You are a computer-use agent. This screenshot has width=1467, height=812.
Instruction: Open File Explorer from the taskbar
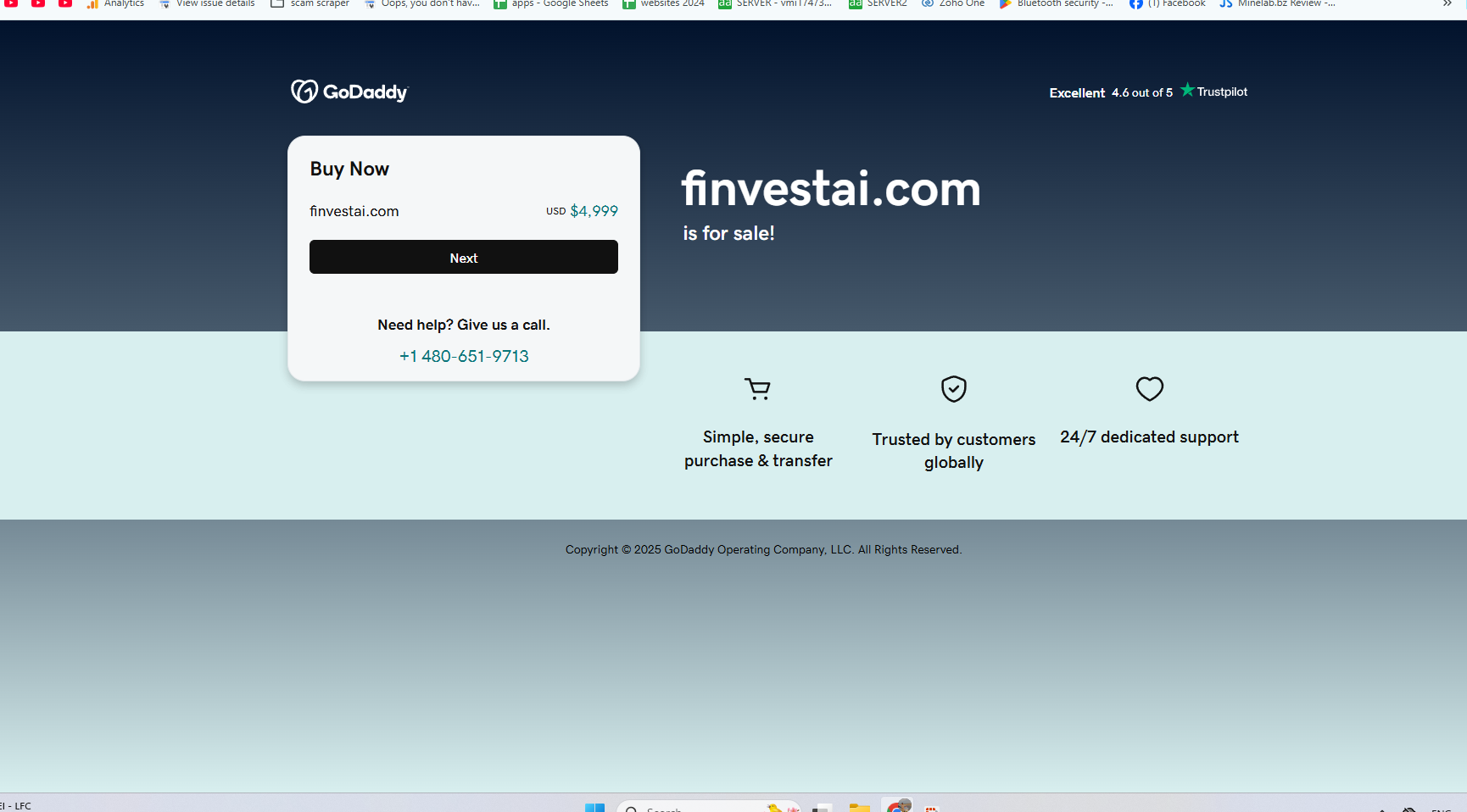pyautogui.click(x=860, y=807)
